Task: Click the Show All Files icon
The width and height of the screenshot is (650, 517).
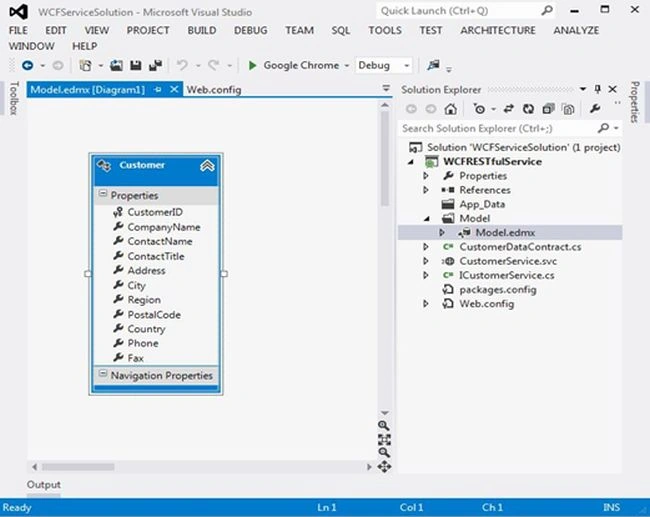Action: 568,109
